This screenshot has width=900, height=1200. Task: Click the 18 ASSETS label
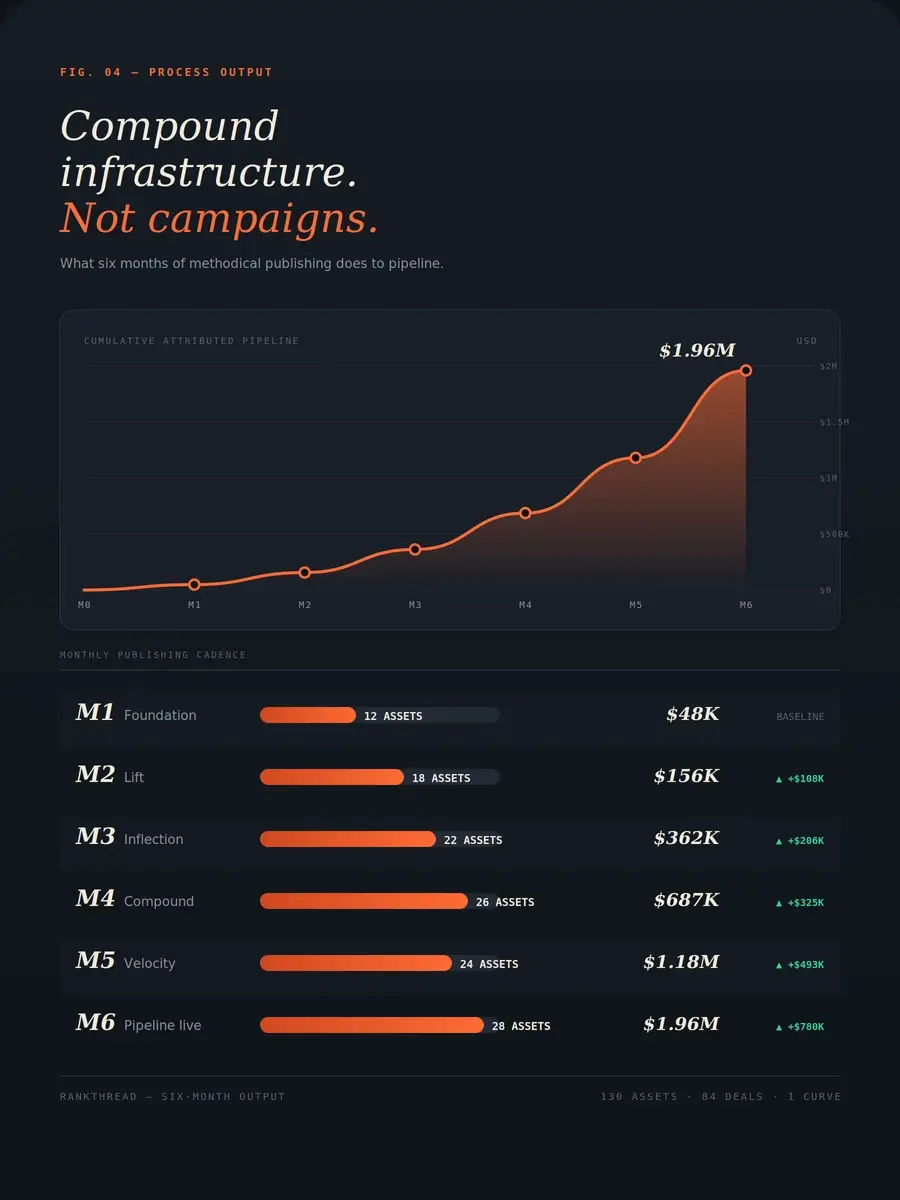pos(441,778)
